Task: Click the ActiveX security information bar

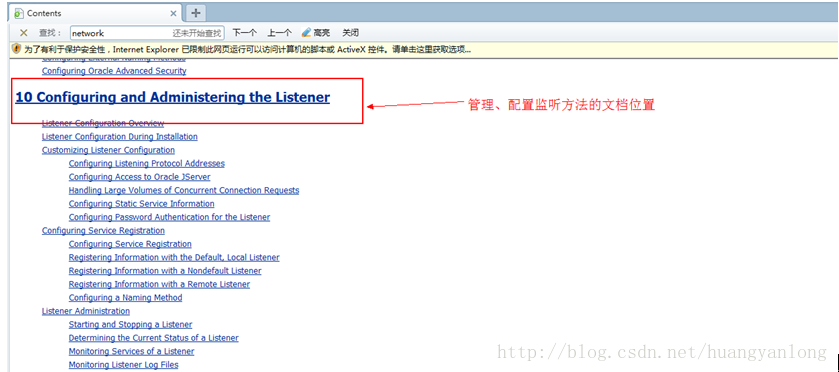Action: (x=424, y=49)
